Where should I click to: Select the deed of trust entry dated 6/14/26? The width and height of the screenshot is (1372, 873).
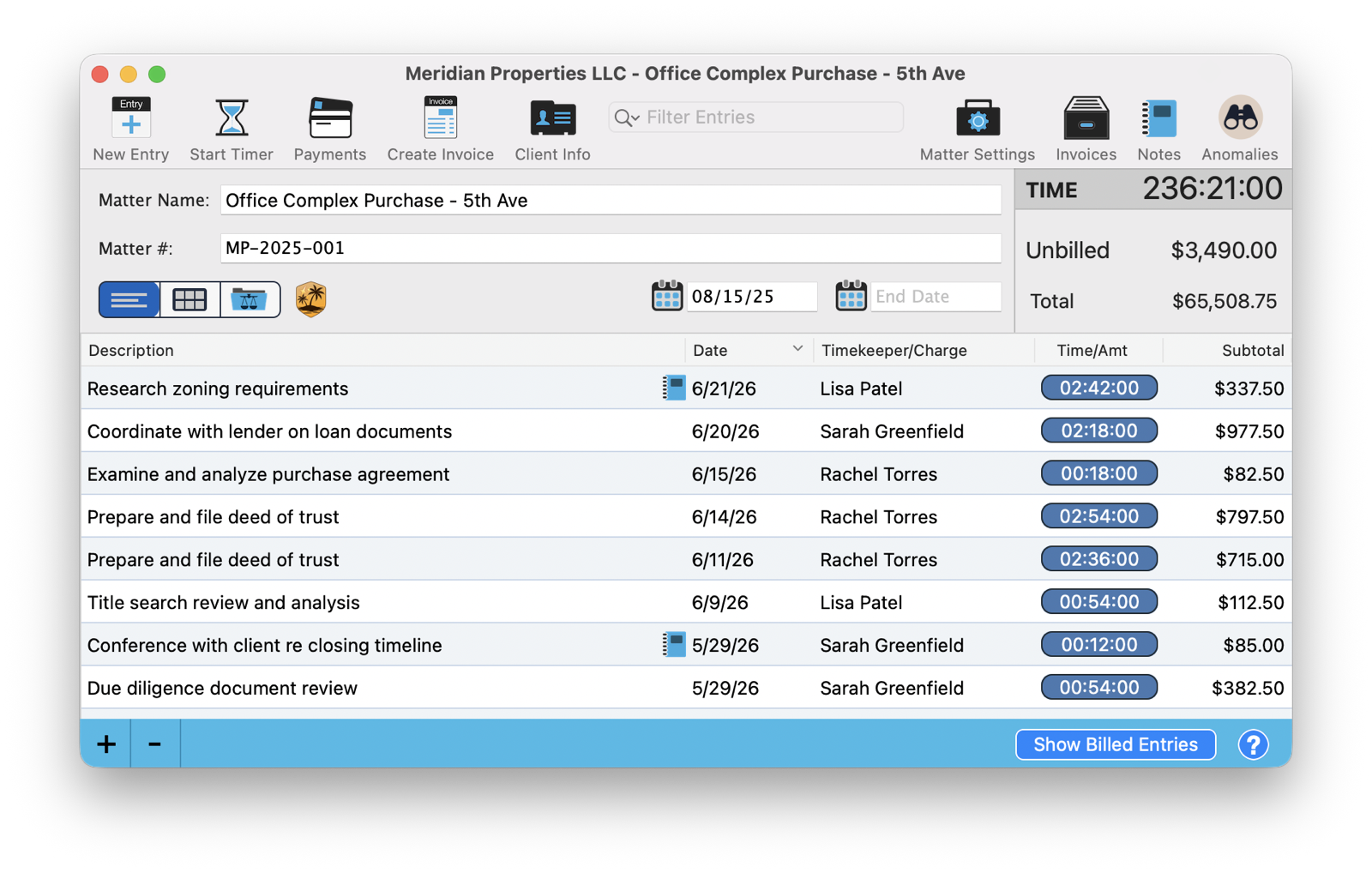coord(686,516)
